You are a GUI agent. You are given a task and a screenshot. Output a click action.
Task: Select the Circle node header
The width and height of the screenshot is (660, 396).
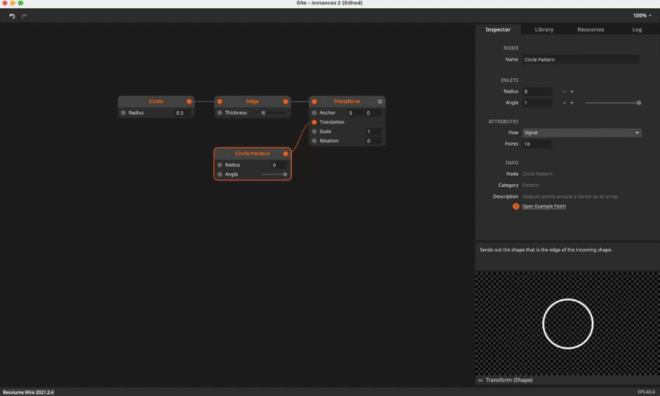(156, 101)
